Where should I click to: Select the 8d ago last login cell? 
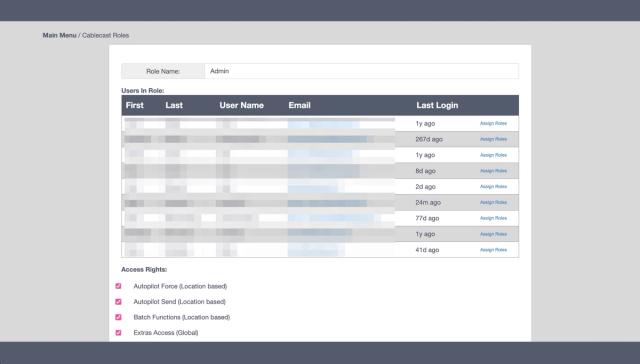pos(425,171)
